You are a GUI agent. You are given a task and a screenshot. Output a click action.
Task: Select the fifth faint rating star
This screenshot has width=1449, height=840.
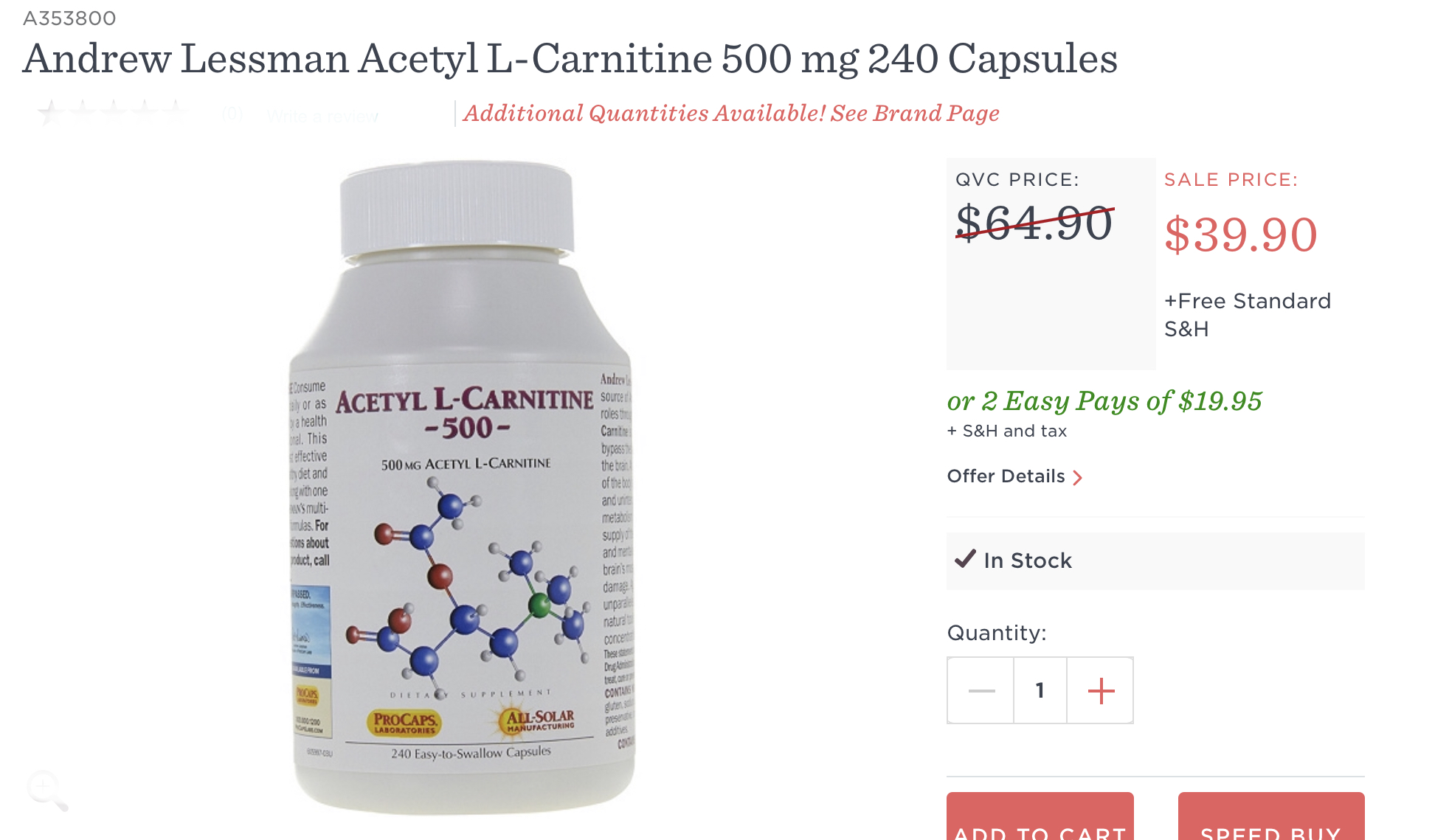[x=175, y=111]
